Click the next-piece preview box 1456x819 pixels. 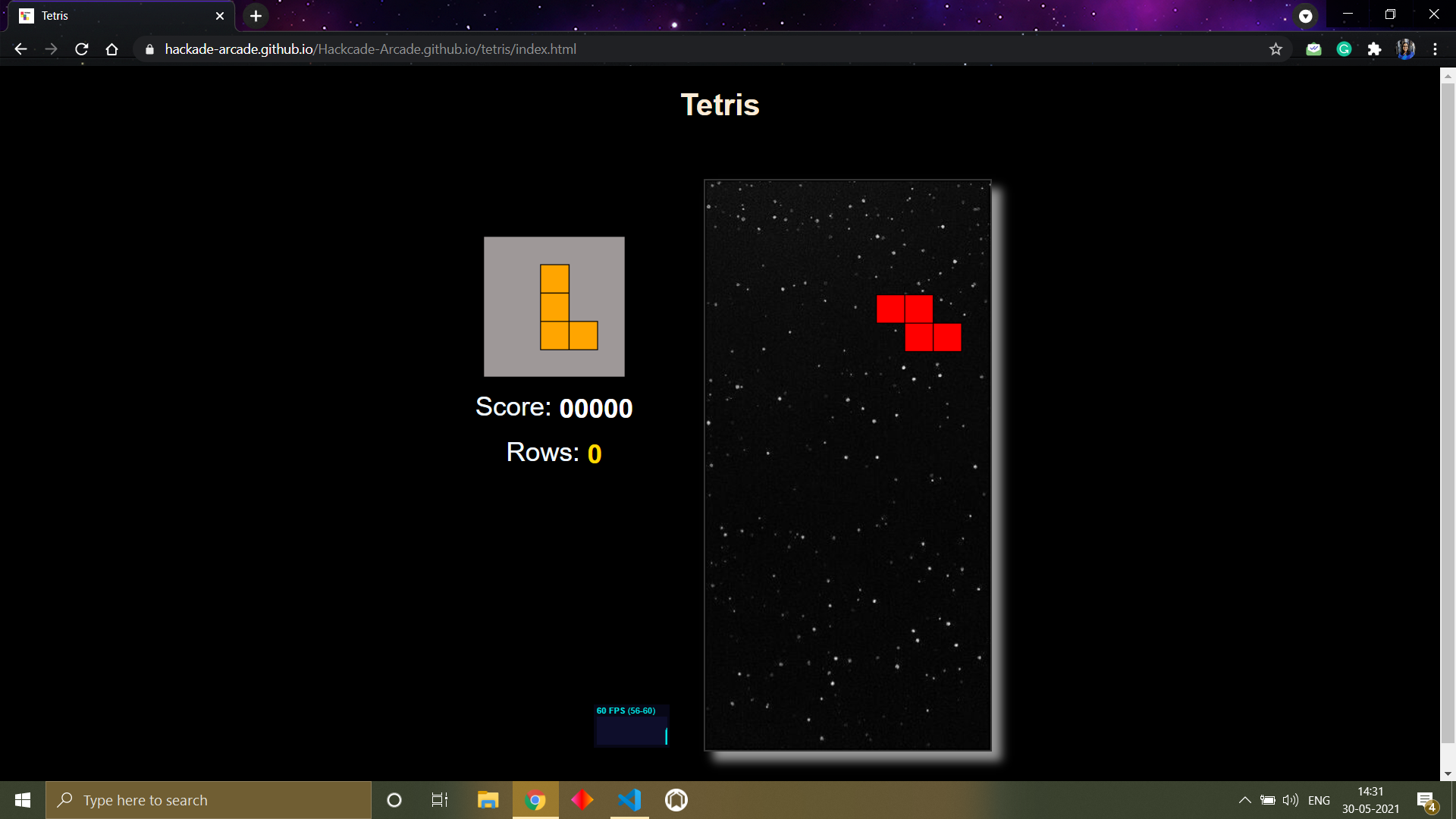tap(554, 306)
